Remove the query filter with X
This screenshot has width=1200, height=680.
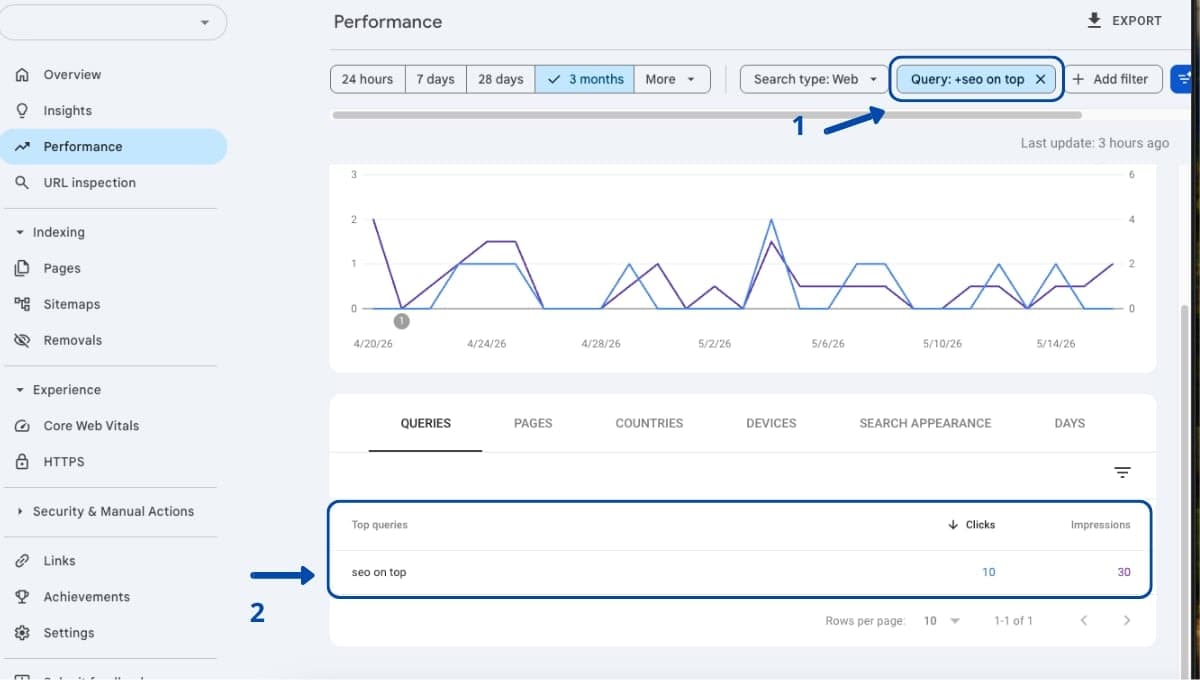tap(1040, 79)
